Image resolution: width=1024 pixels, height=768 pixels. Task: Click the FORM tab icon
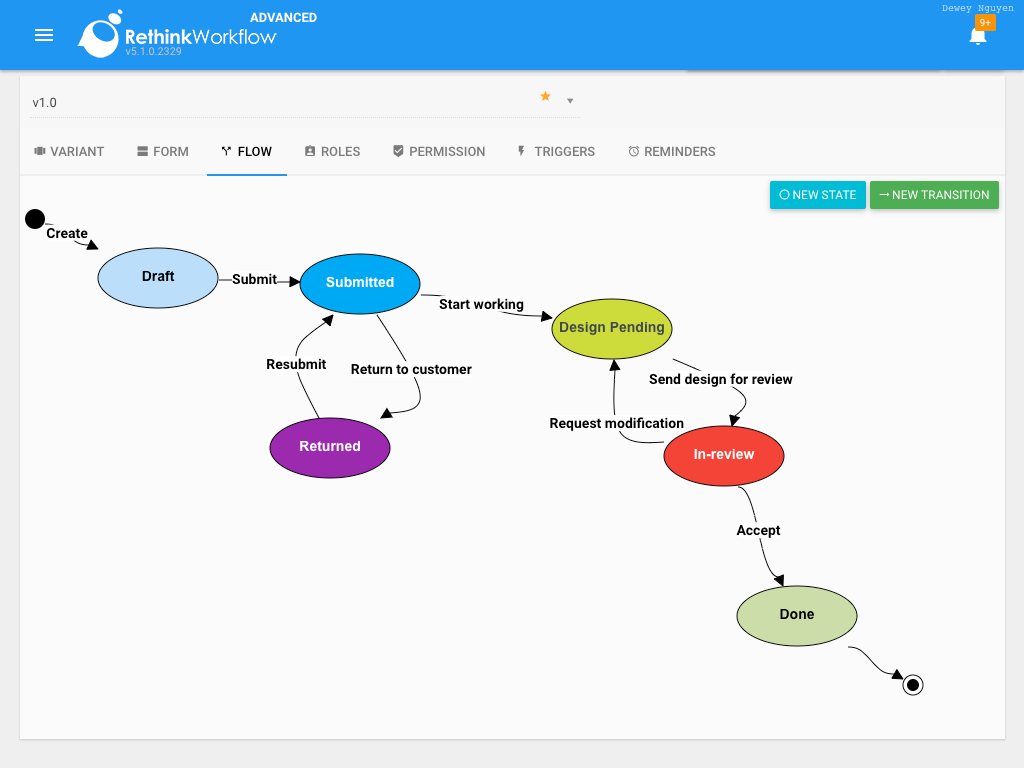click(x=143, y=151)
